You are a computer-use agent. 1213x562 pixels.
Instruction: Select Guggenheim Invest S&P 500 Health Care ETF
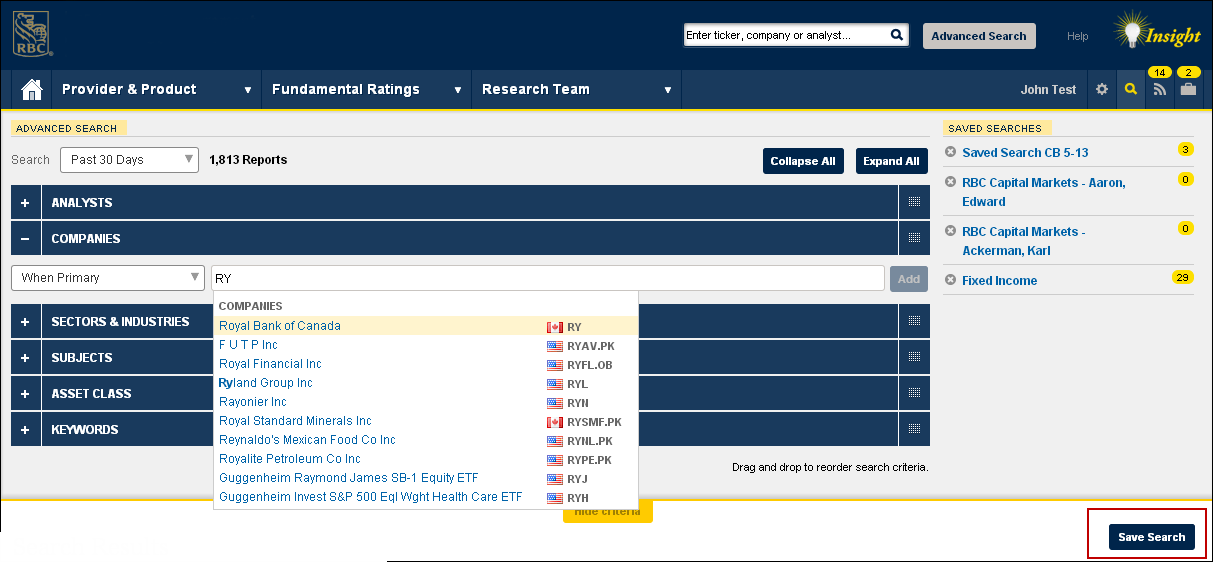coord(426,497)
